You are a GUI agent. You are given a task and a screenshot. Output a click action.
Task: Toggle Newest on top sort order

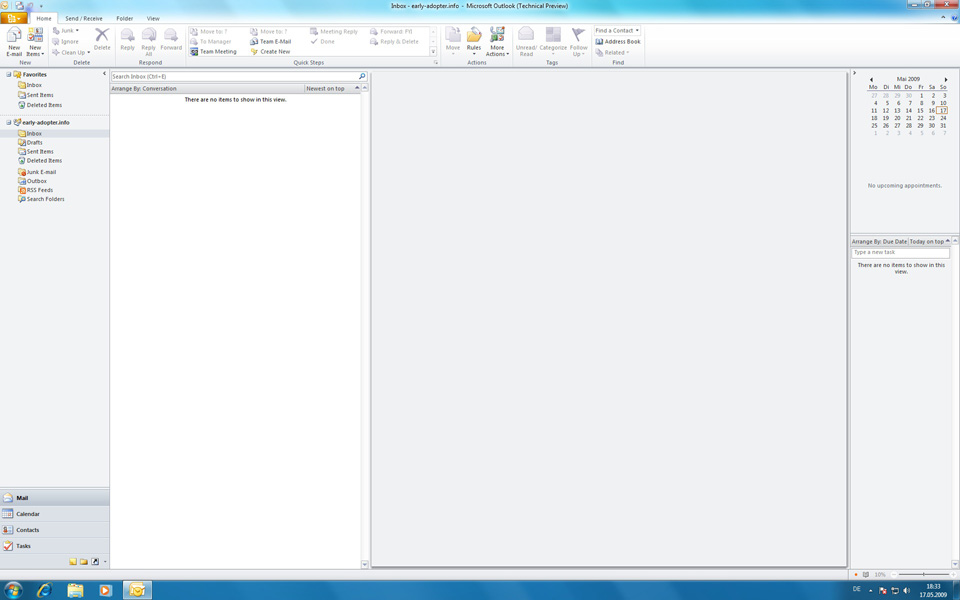click(332, 89)
